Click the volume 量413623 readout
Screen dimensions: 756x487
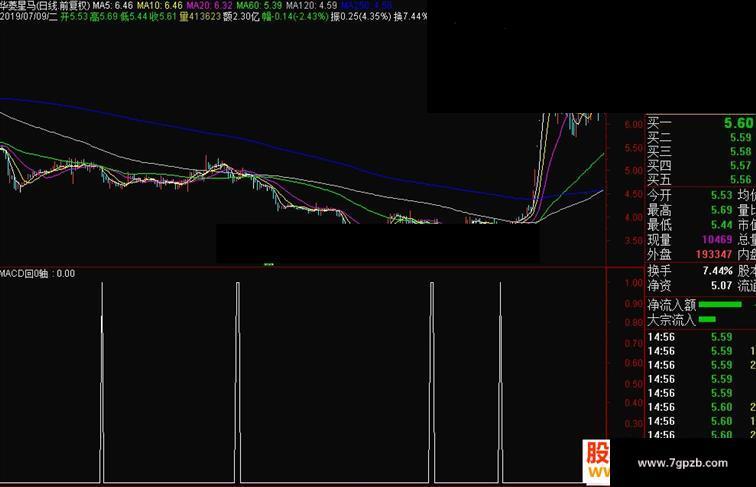tap(200, 17)
